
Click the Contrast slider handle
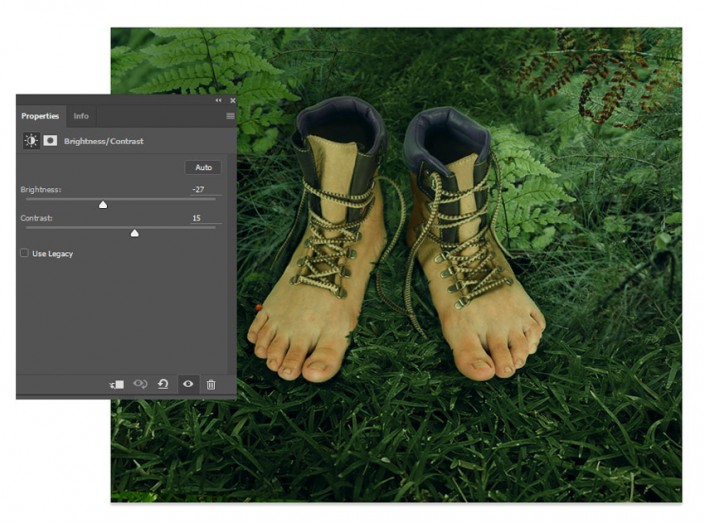[x=134, y=233]
